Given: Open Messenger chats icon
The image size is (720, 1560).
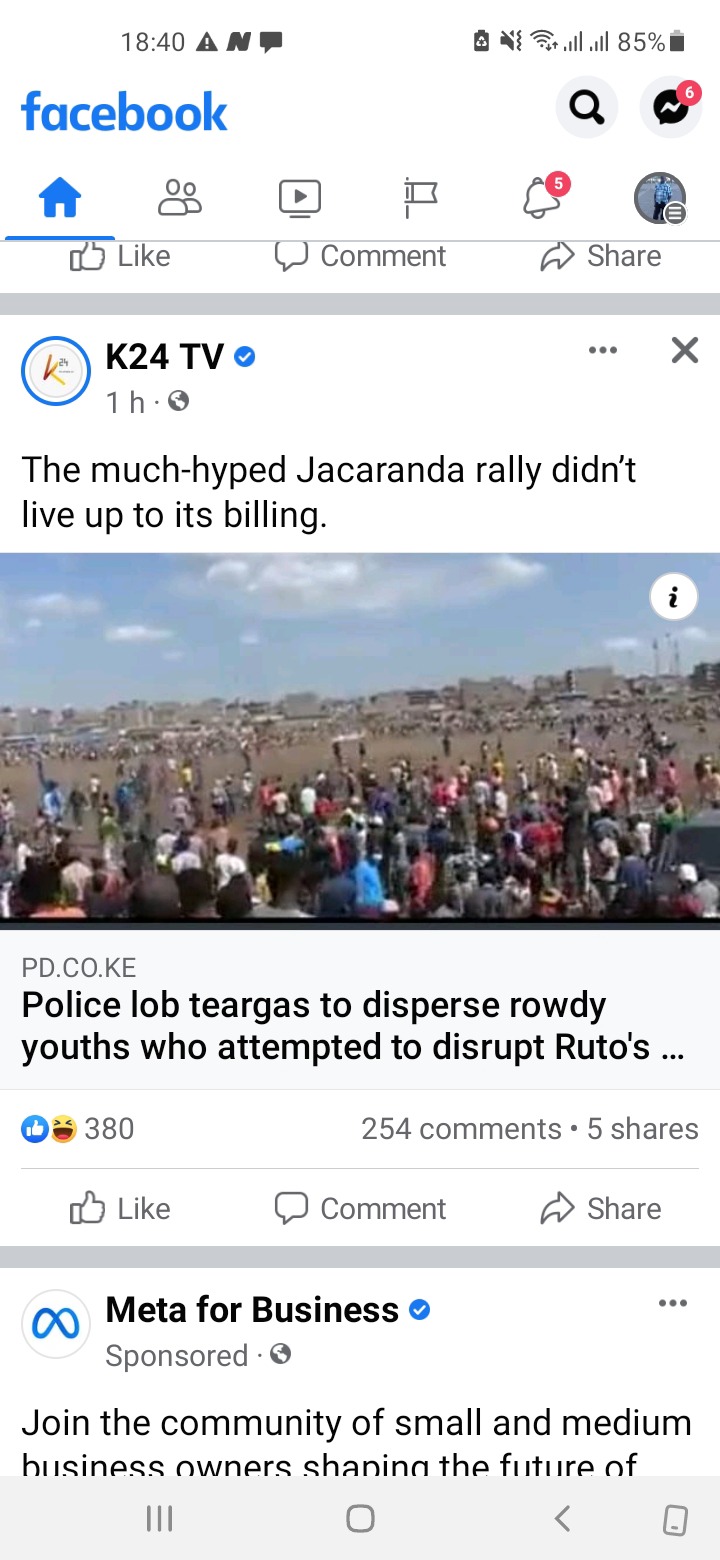Looking at the screenshot, I should [x=671, y=107].
